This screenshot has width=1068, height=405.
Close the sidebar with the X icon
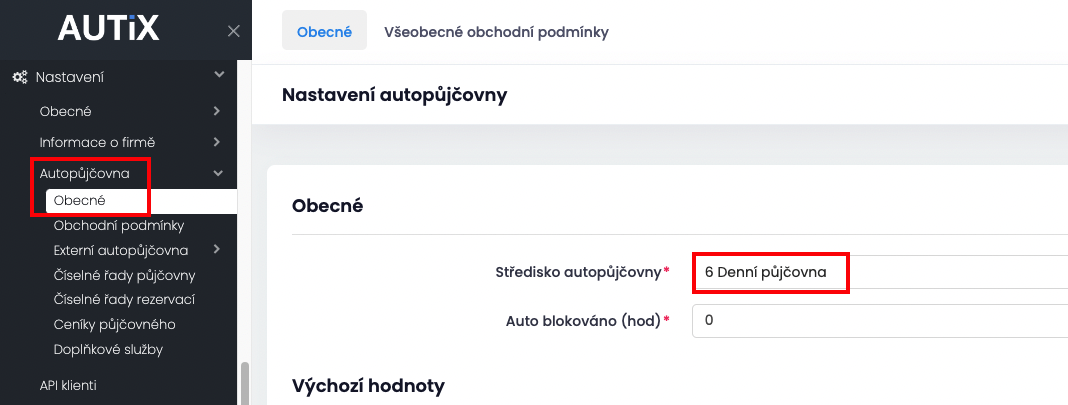coord(233,31)
